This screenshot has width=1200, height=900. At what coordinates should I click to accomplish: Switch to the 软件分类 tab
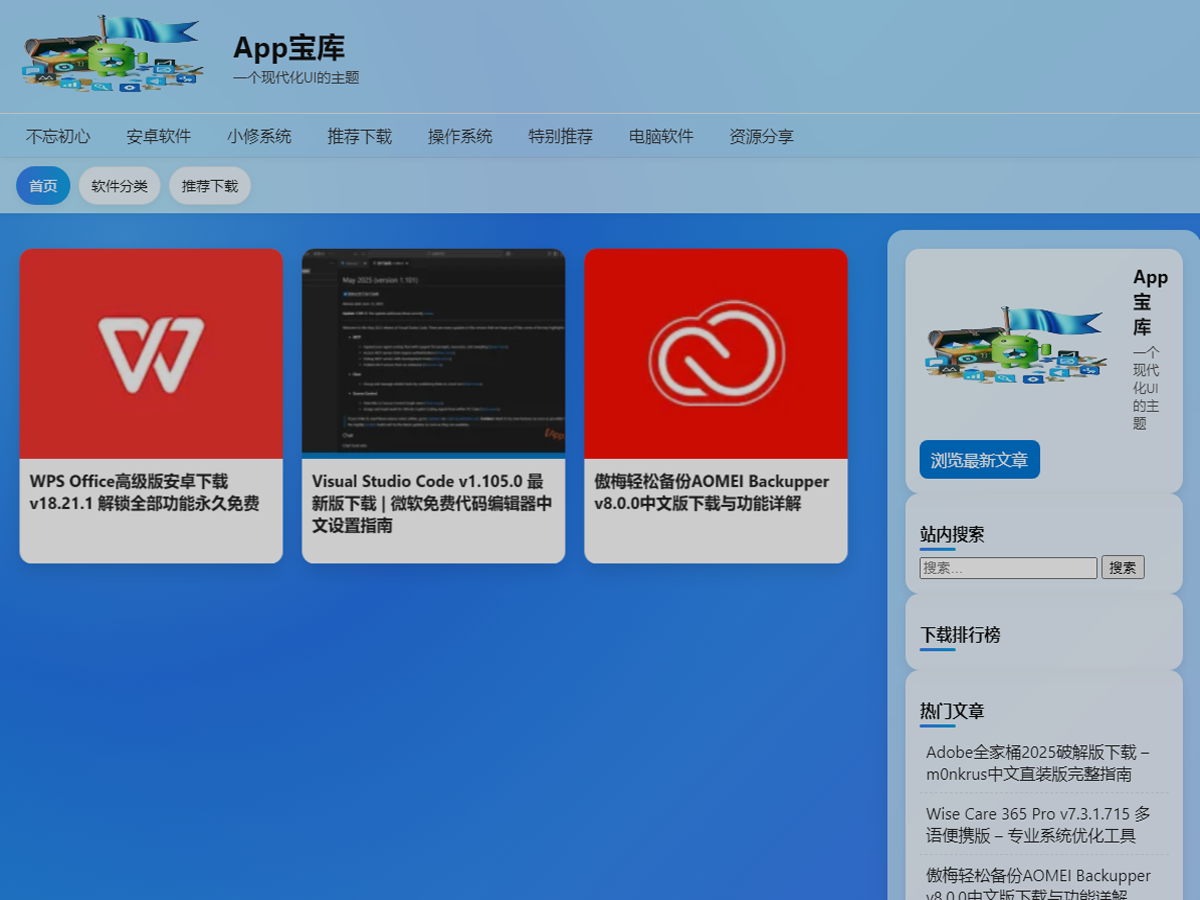click(x=119, y=186)
